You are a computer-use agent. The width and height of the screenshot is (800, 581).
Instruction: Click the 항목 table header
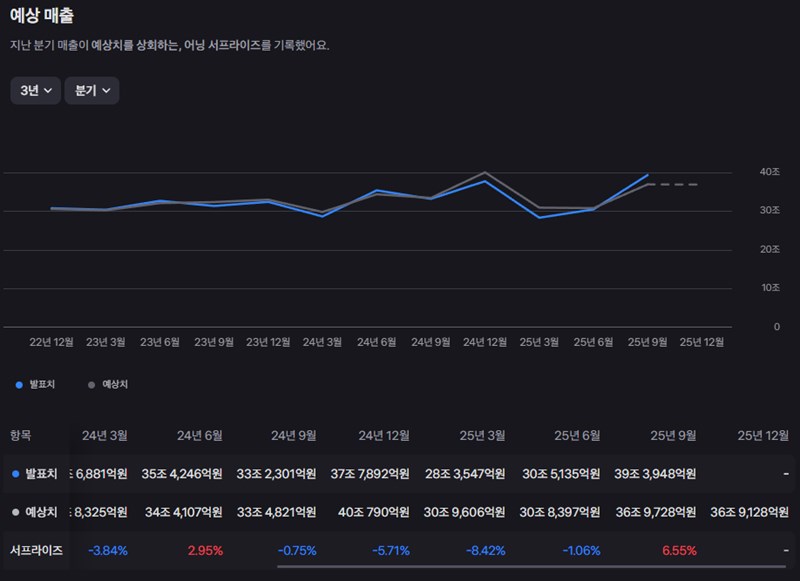click(20, 436)
